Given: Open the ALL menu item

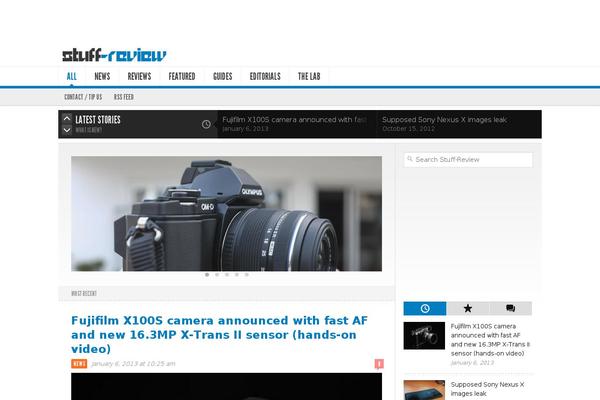Looking at the screenshot, I should 72,77.
